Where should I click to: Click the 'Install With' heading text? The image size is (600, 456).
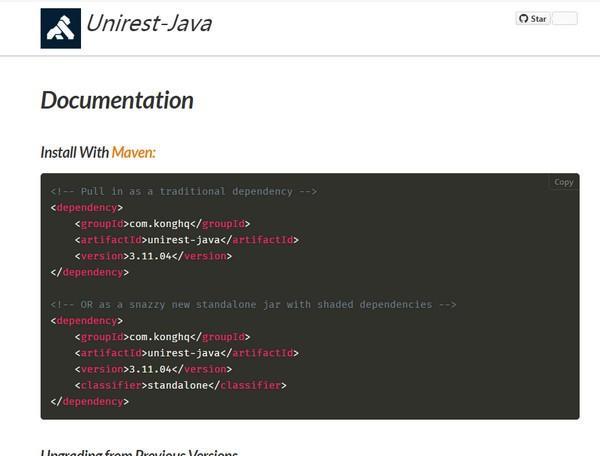75,152
